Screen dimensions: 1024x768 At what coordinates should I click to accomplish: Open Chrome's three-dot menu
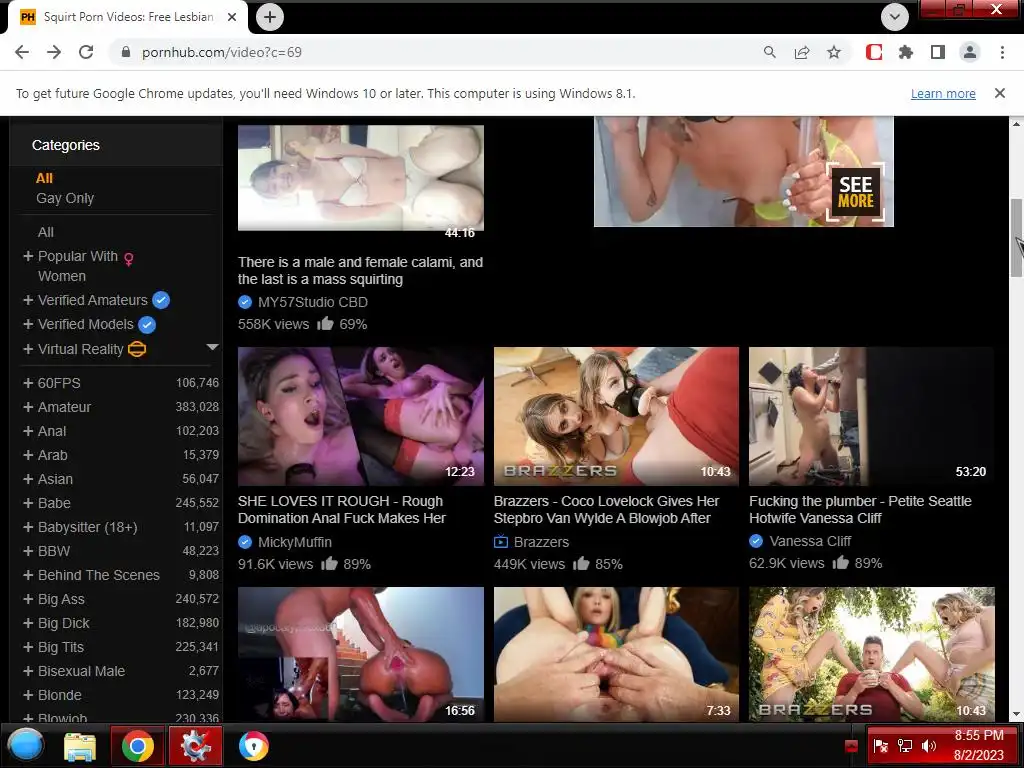[1002, 52]
